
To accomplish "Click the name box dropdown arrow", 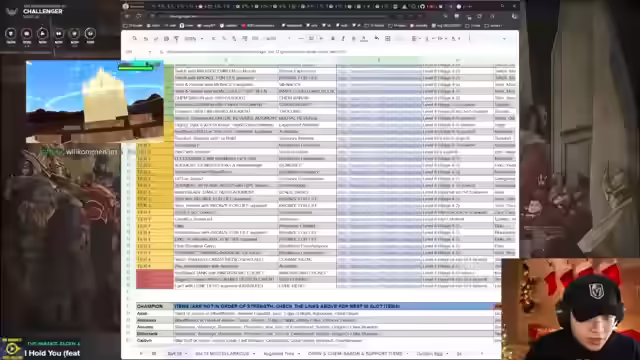I will 149,52.
